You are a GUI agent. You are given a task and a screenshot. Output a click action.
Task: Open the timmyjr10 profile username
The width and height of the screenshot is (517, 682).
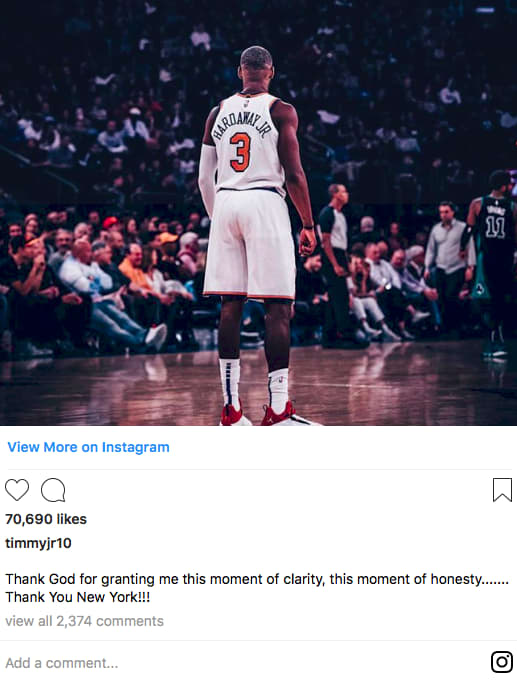pos(38,543)
